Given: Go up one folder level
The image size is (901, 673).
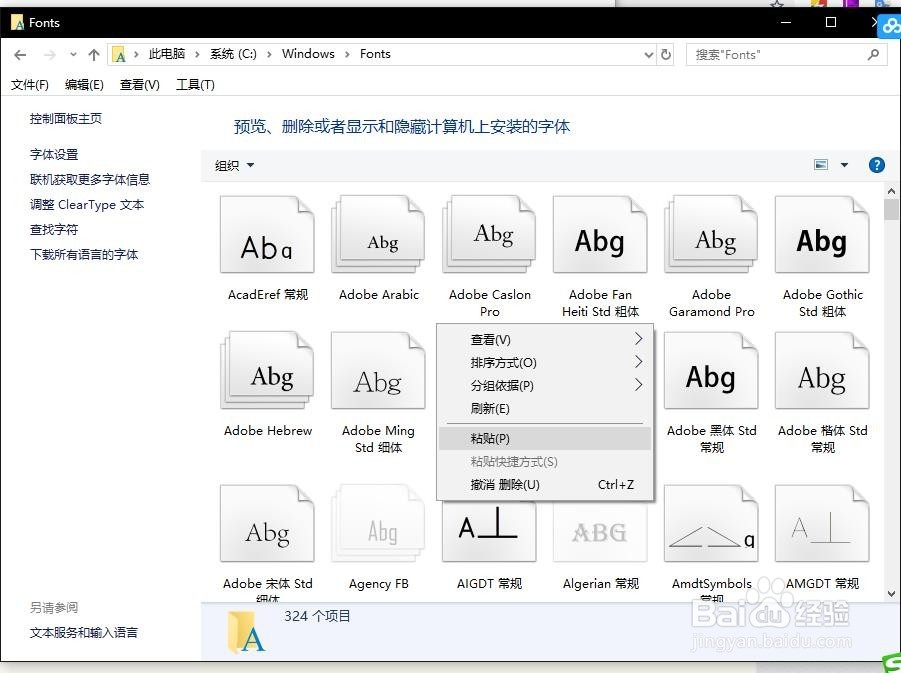Looking at the screenshot, I should [x=94, y=55].
